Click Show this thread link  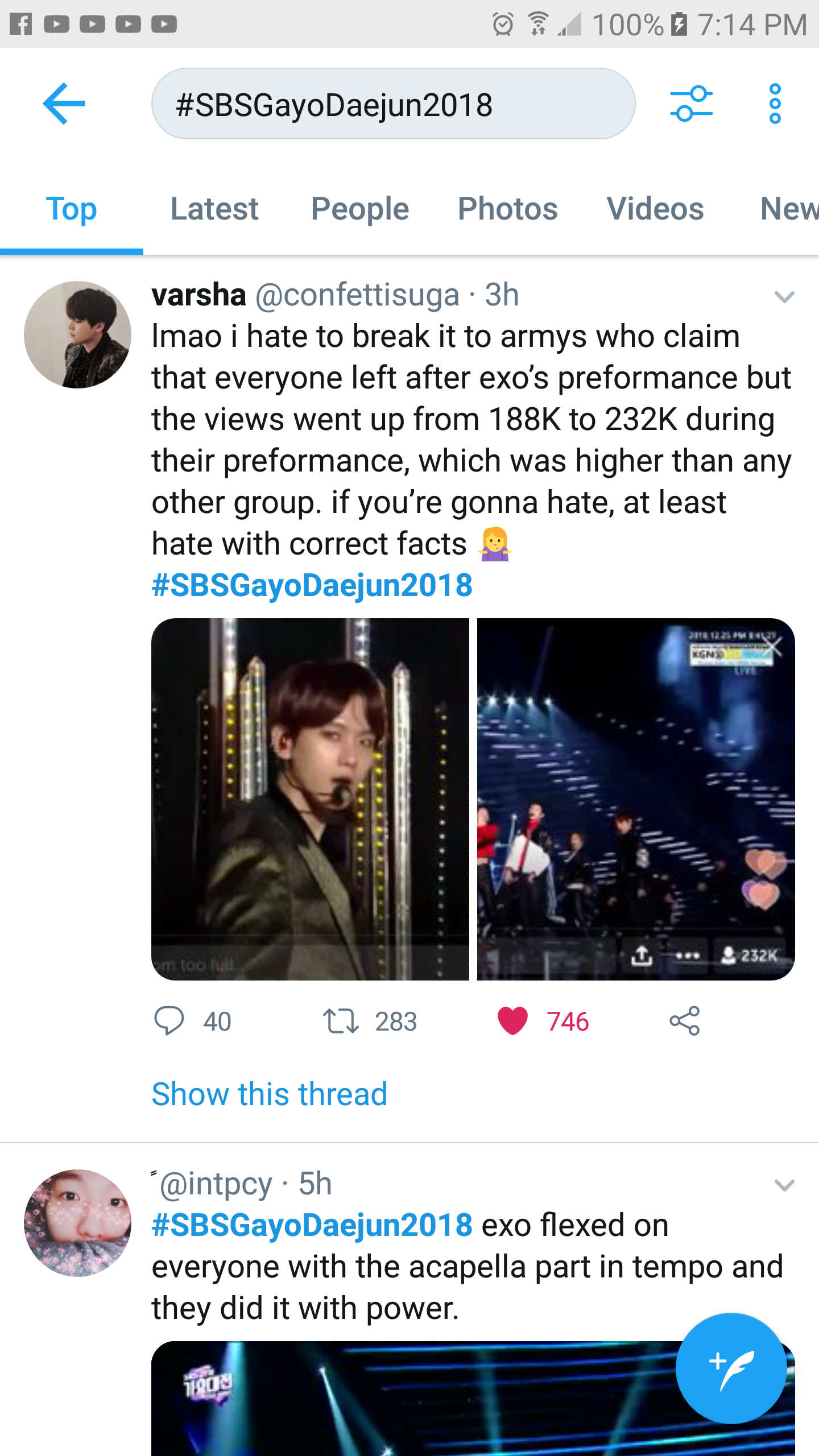tap(270, 1094)
